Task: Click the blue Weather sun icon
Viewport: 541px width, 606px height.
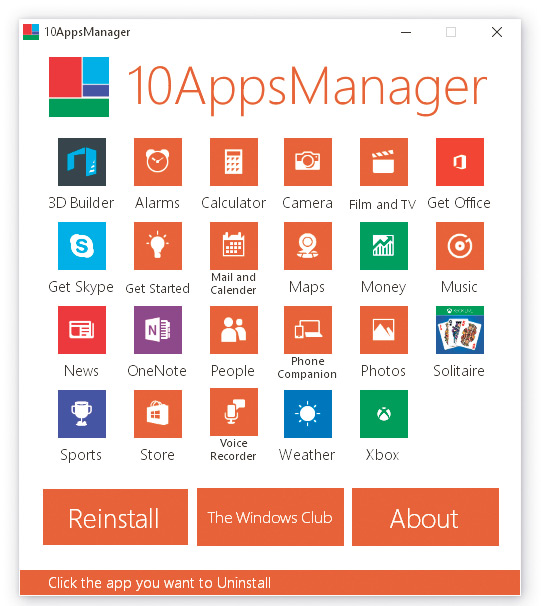Action: pyautogui.click(x=308, y=414)
